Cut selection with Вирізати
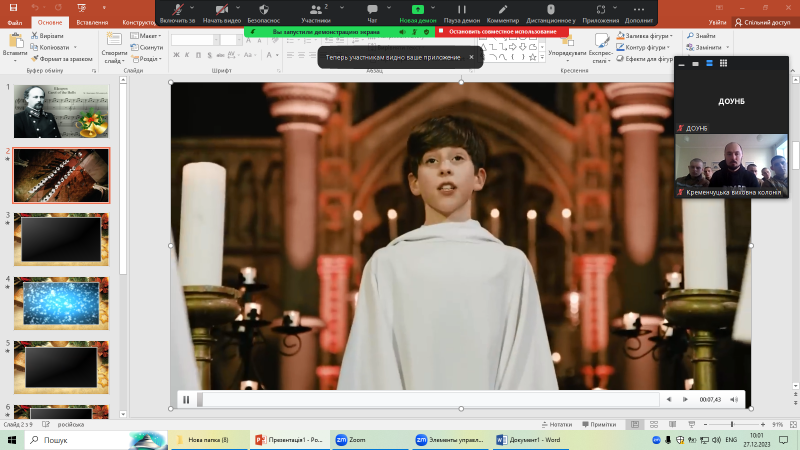Image resolution: width=800 pixels, height=450 pixels. tap(47, 36)
